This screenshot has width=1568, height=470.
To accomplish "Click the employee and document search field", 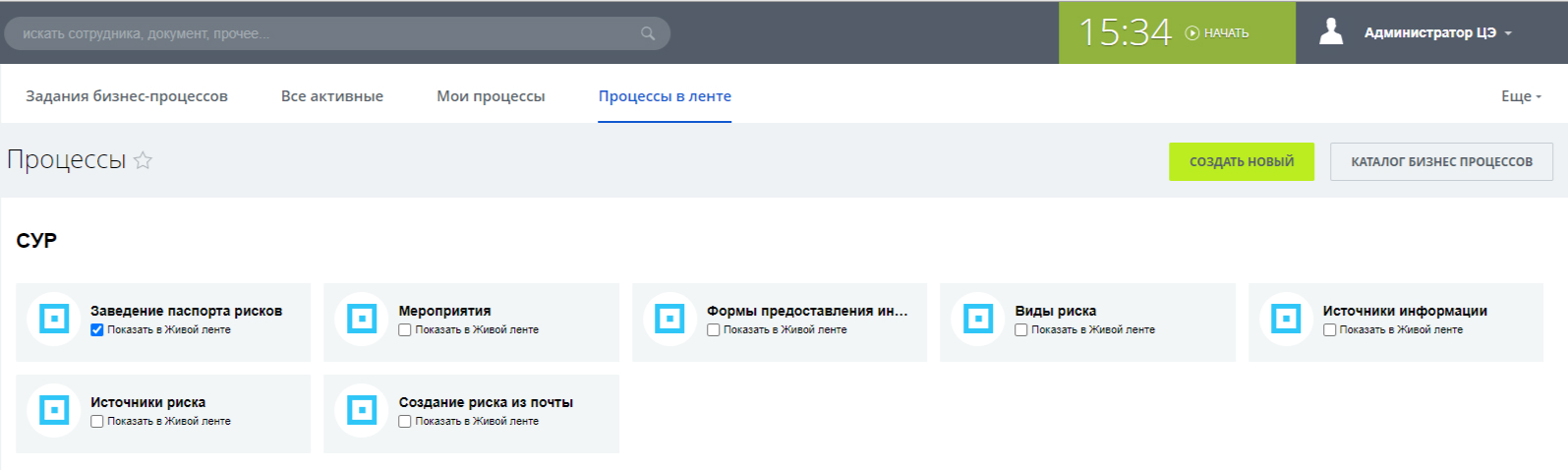I will click(x=324, y=33).
